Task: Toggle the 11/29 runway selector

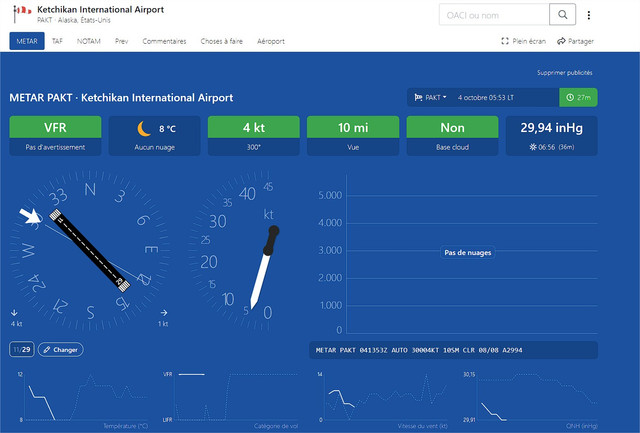Action: click(22, 350)
